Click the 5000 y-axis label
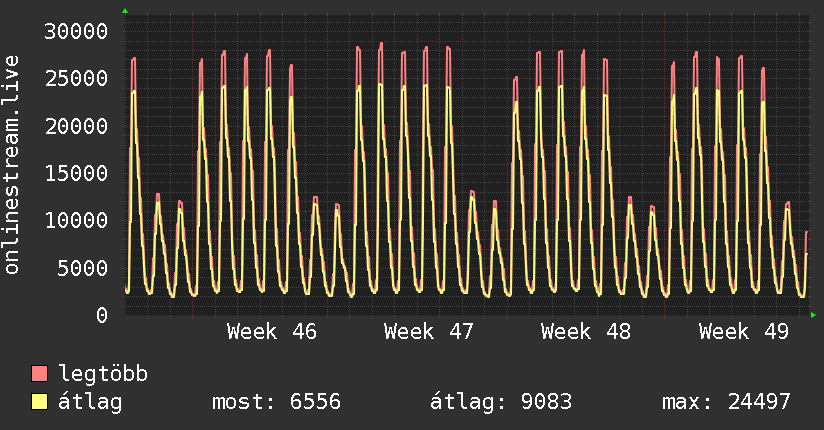 pos(82,268)
